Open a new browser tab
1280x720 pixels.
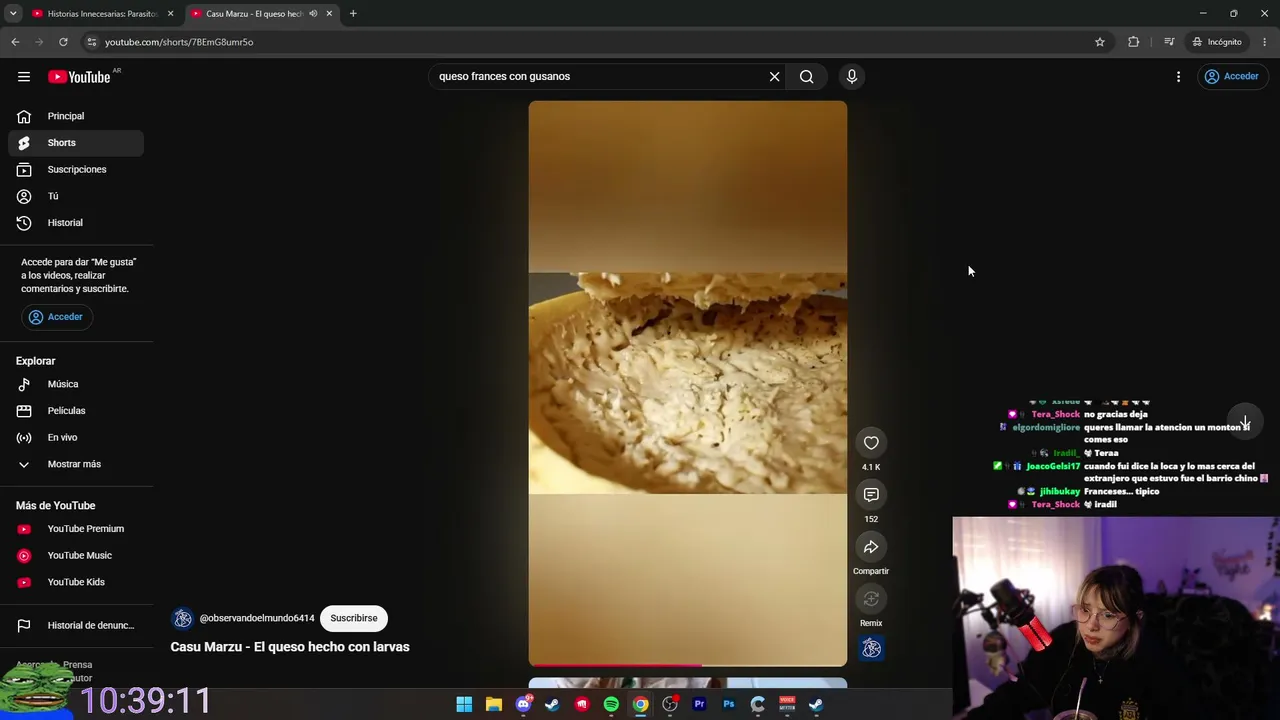tap(353, 14)
